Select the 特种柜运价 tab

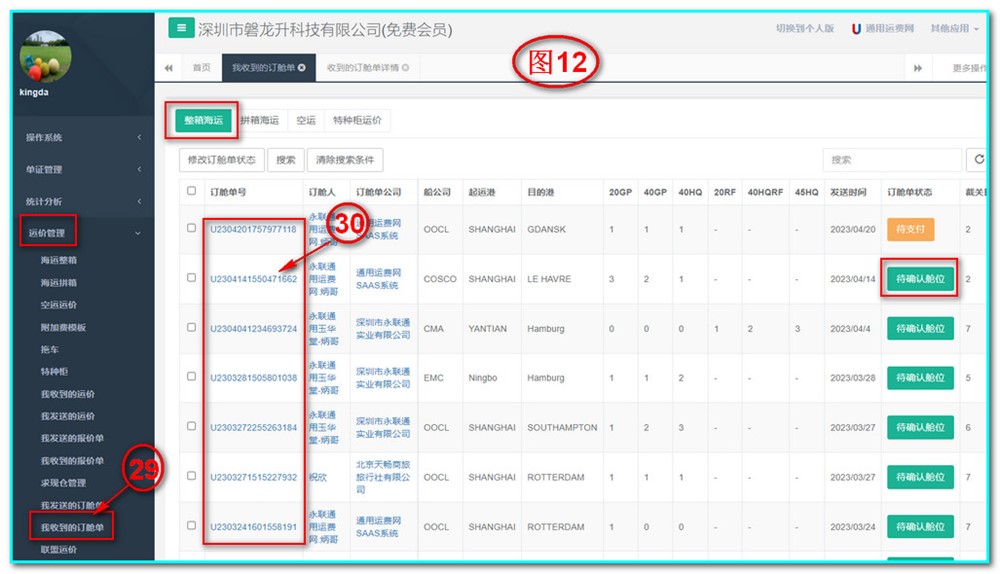coord(357,120)
